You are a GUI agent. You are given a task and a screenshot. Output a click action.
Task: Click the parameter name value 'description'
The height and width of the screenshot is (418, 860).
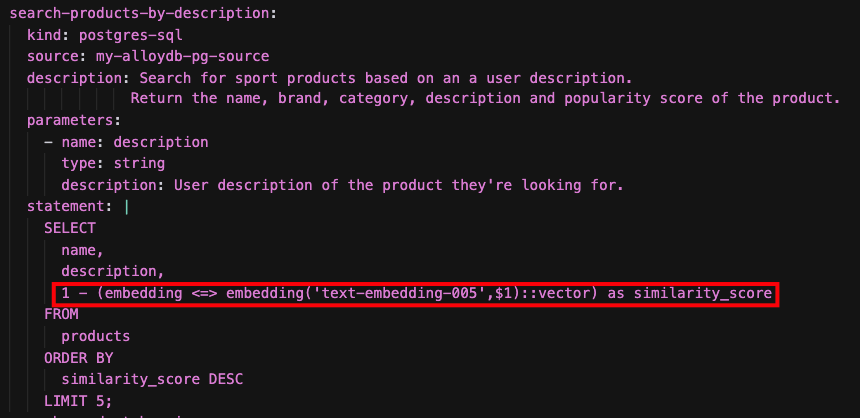click(160, 142)
